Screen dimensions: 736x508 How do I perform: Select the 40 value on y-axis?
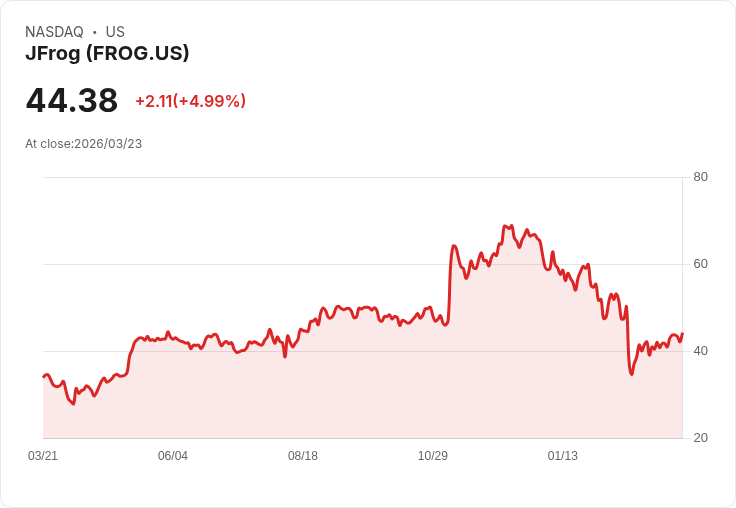[x=700, y=352]
